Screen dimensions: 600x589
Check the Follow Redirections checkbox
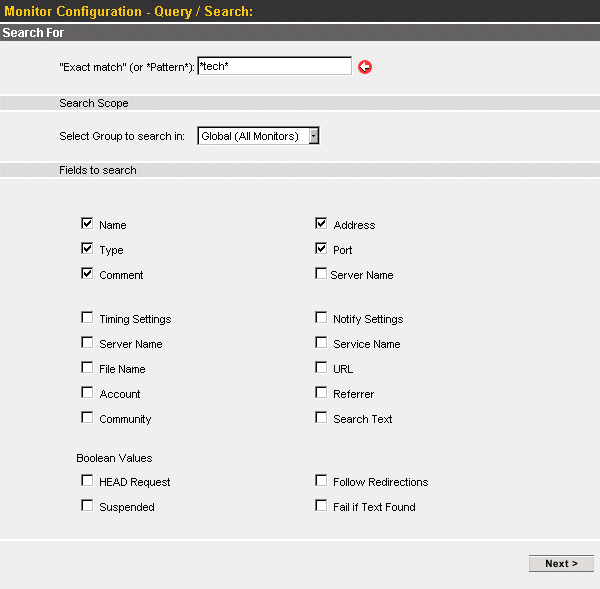[x=321, y=480]
